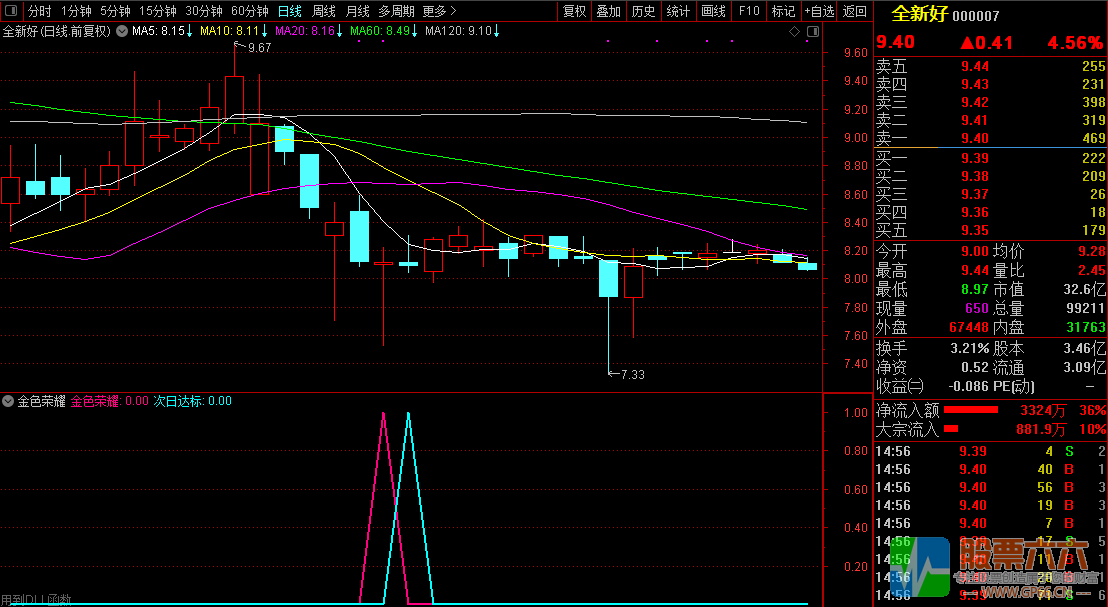
Task: Switch to the 周线 weekly chart
Action: coord(324,12)
